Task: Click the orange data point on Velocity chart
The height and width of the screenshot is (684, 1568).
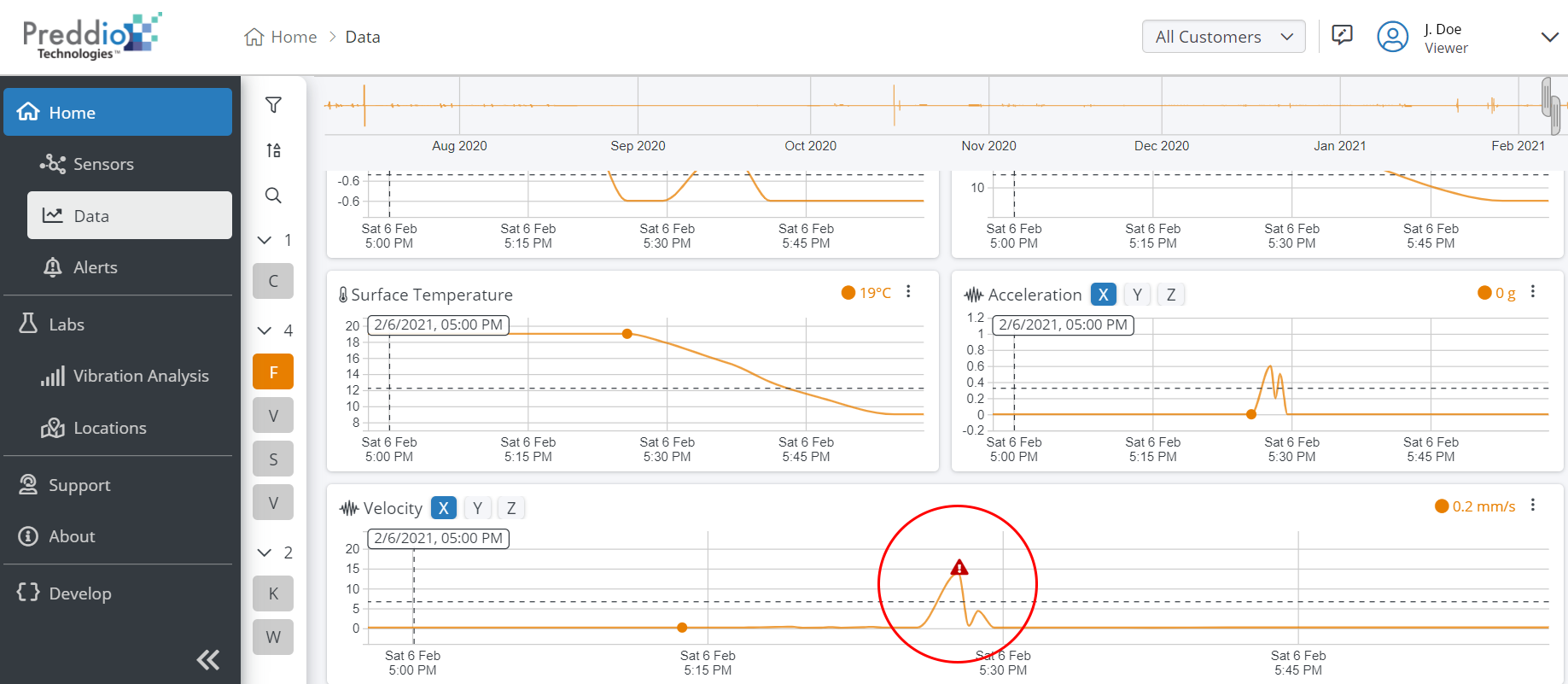Action: tap(682, 628)
